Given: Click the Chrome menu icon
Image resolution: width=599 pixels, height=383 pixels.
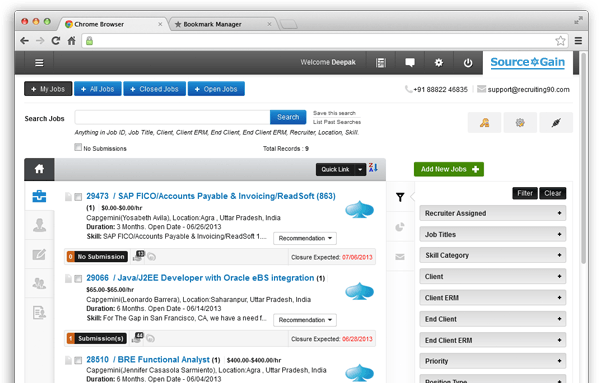Looking at the screenshot, I should pyautogui.click(x=578, y=40).
